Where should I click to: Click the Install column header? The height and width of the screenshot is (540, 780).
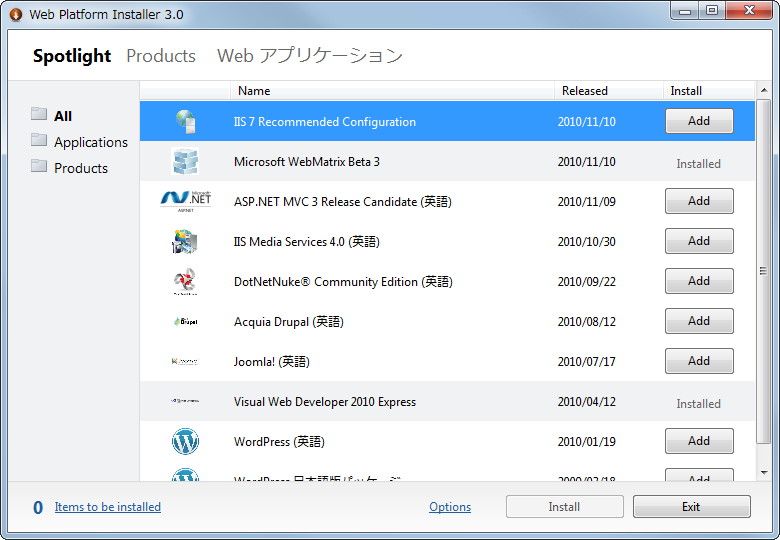pyautogui.click(x=709, y=90)
